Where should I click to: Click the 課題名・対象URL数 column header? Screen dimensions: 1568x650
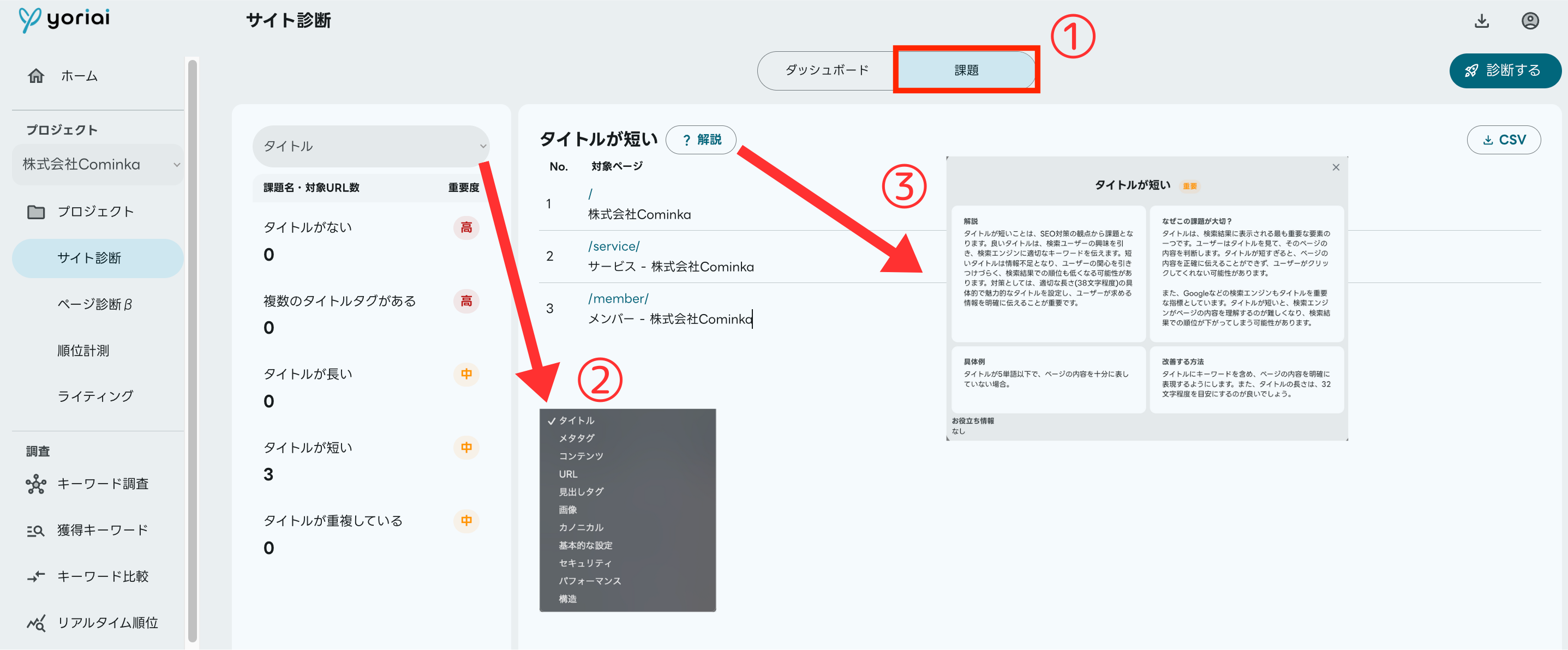tap(312, 188)
